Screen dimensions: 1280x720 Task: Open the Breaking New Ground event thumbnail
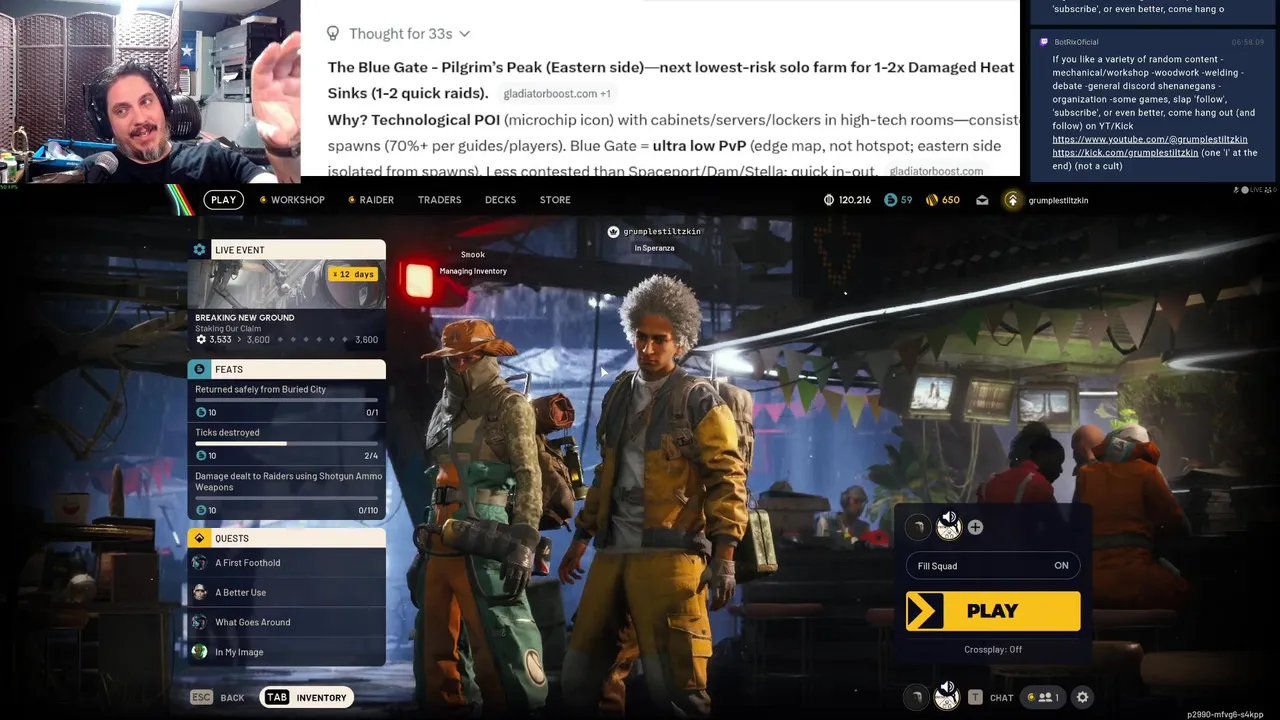(286, 284)
